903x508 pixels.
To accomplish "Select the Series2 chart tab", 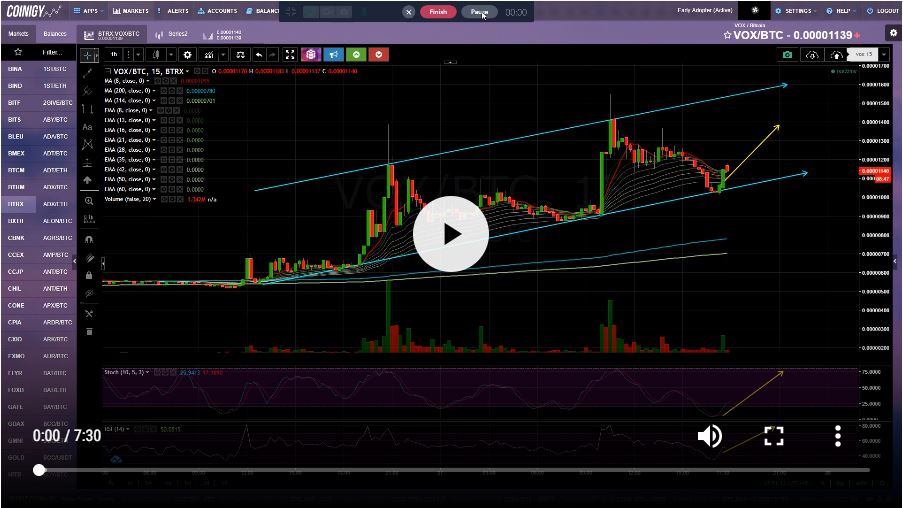I will pos(171,35).
